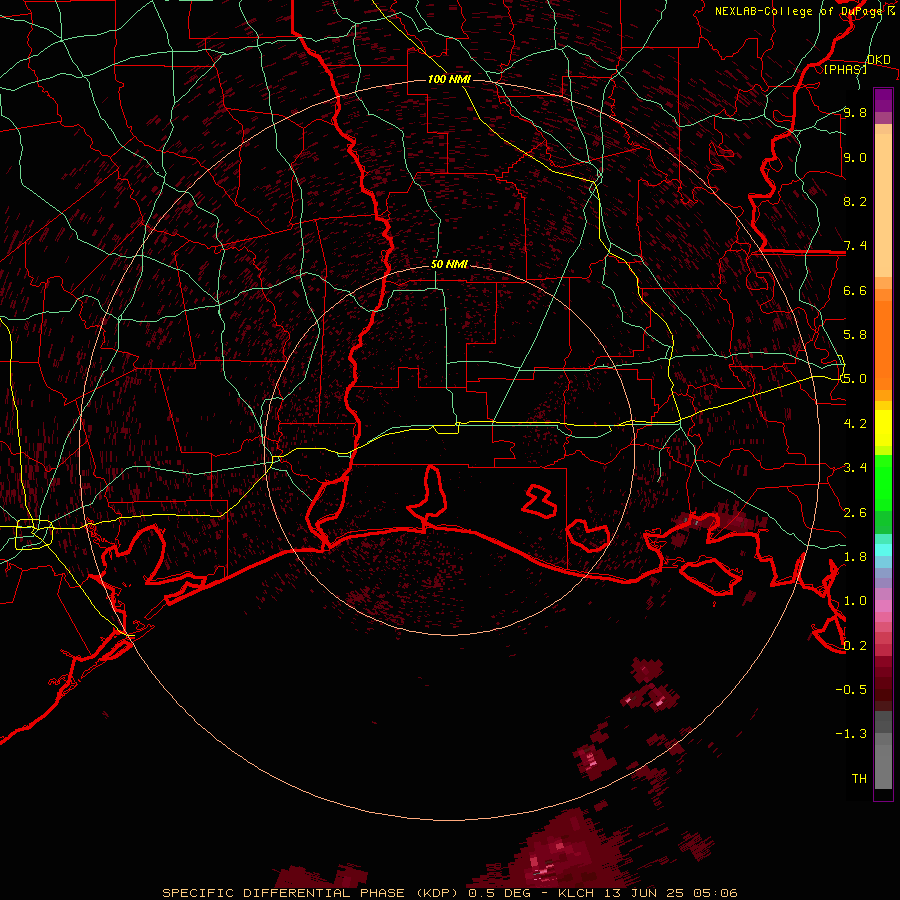This screenshot has height=900, width=900.
Task: Click the 9.8 value on color scale
Action: pyautogui.click(x=855, y=112)
